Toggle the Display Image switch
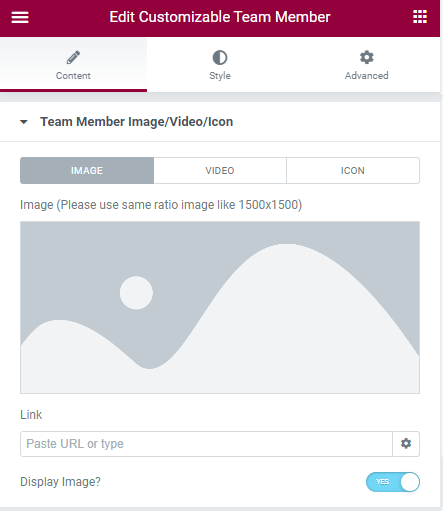This screenshot has height=511, width=443. (x=393, y=482)
